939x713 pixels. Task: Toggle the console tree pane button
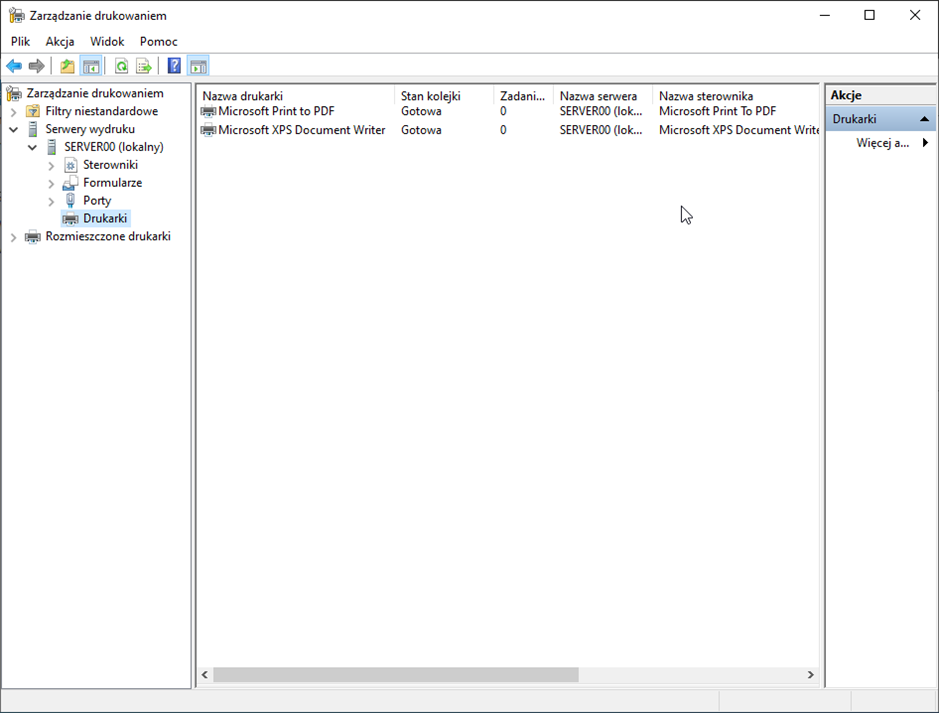pyautogui.click(x=91, y=66)
